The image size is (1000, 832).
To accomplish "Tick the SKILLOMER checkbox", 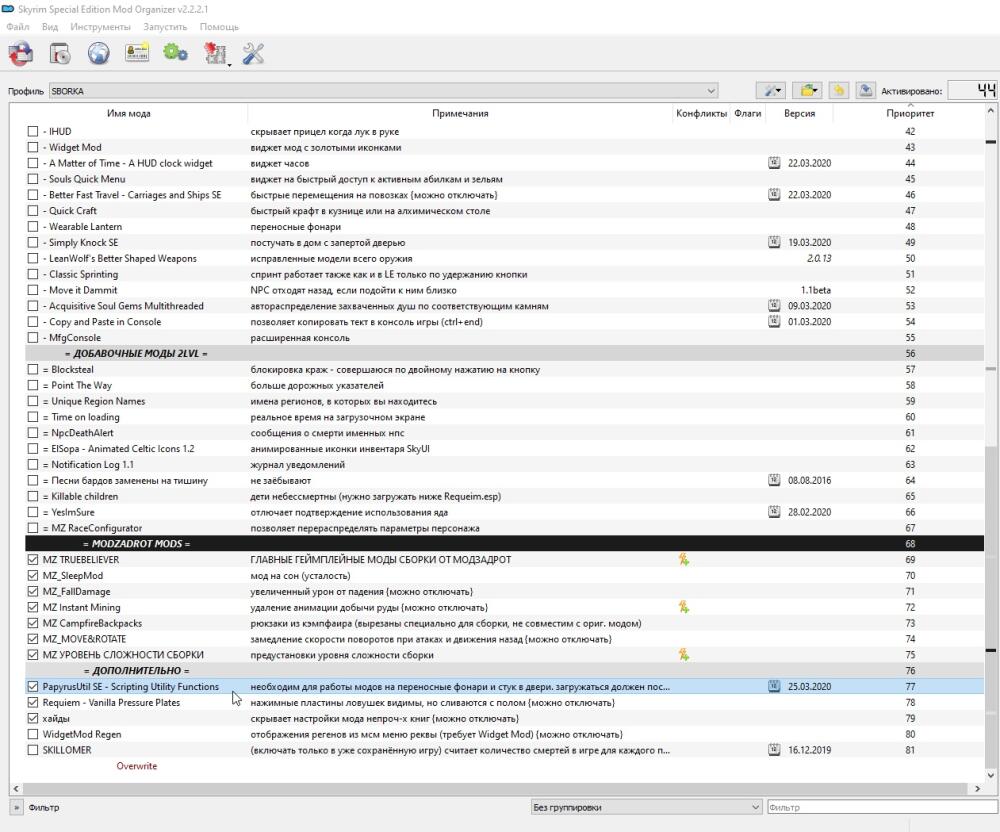I will pyautogui.click(x=33, y=750).
